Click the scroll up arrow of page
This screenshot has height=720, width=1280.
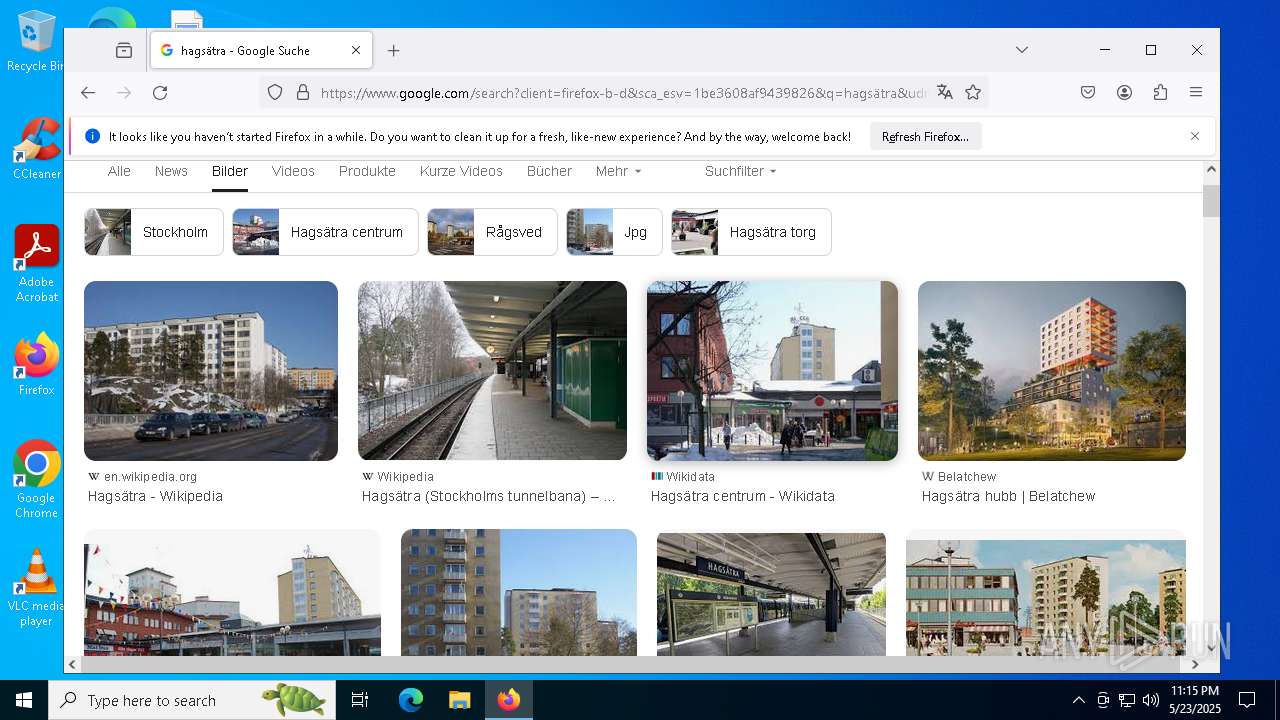pyautogui.click(x=1211, y=170)
